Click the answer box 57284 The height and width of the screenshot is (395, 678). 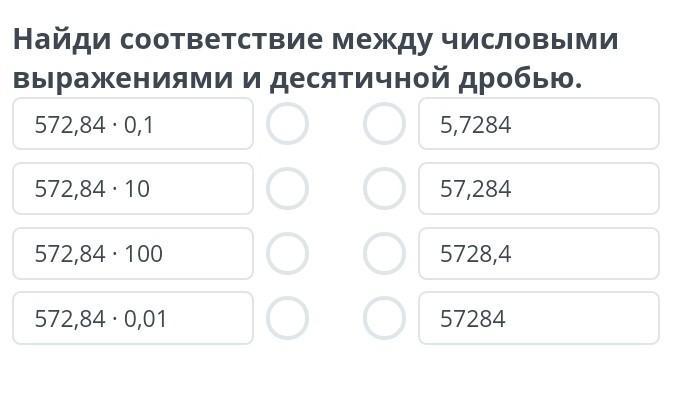pos(539,318)
